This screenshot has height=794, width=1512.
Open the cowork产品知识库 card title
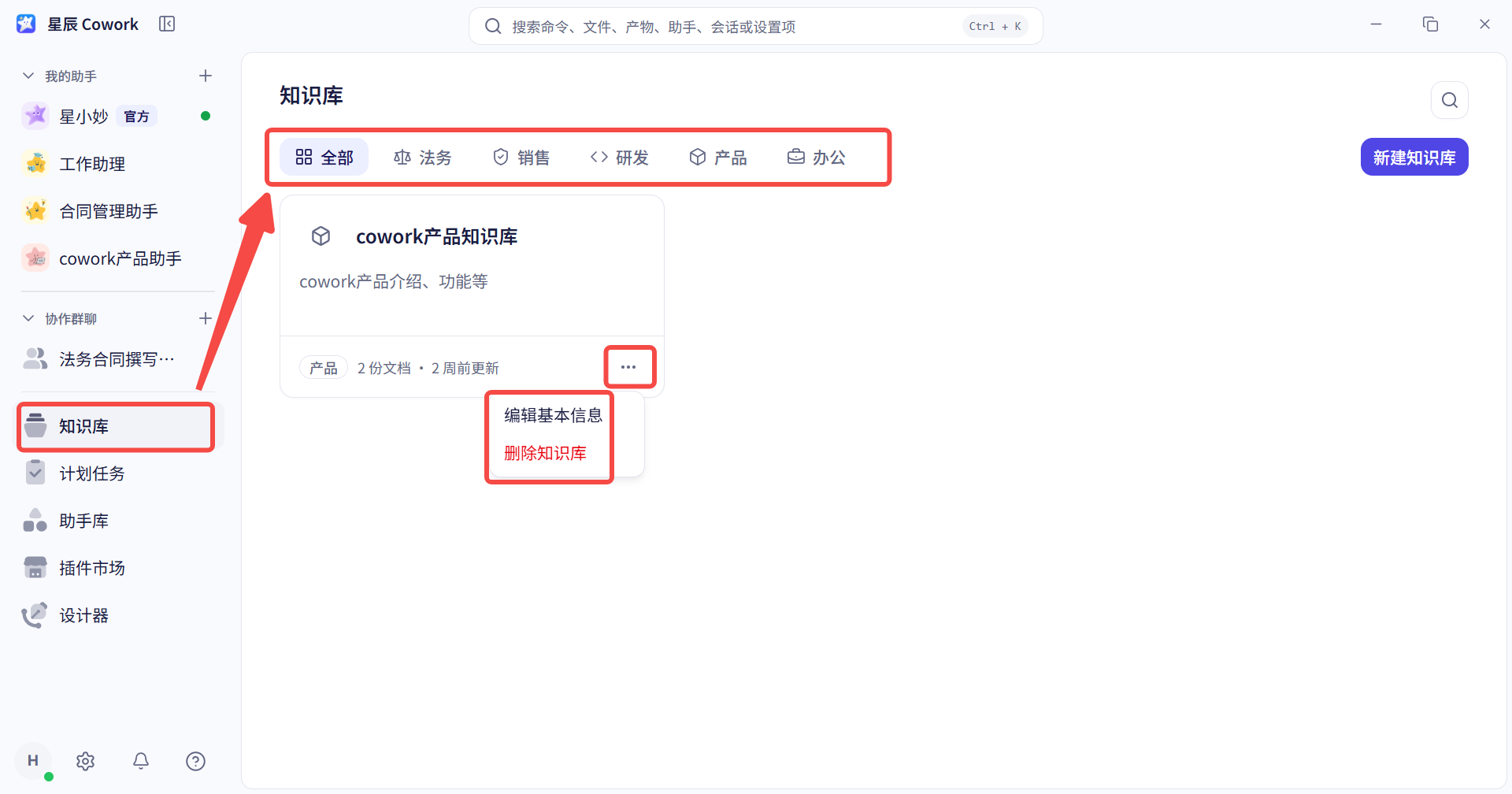(437, 236)
